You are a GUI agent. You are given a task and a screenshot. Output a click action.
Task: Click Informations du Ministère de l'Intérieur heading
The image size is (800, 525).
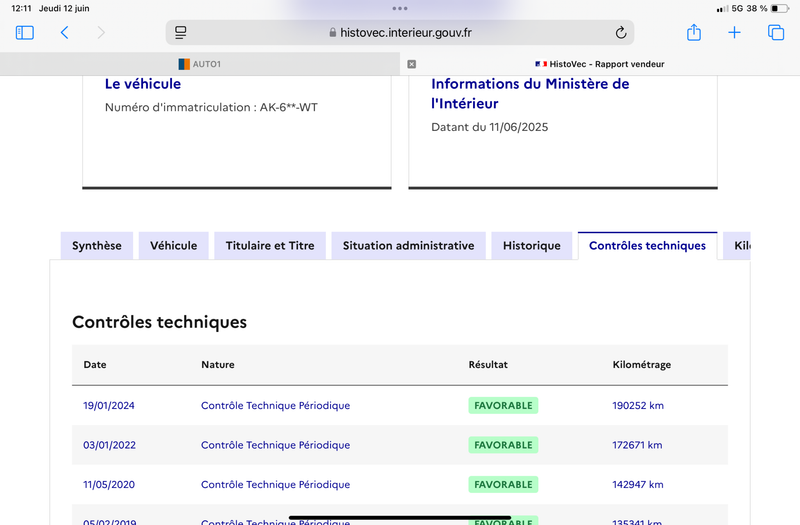(x=530, y=93)
